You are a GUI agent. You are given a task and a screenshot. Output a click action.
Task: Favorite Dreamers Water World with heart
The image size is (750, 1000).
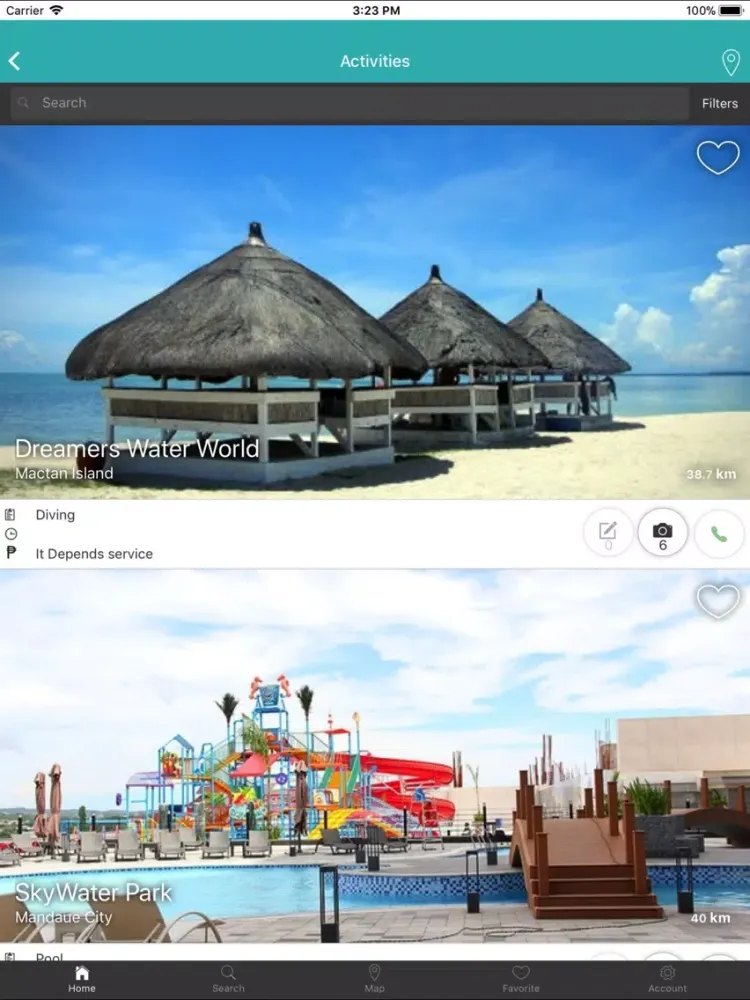tap(718, 157)
